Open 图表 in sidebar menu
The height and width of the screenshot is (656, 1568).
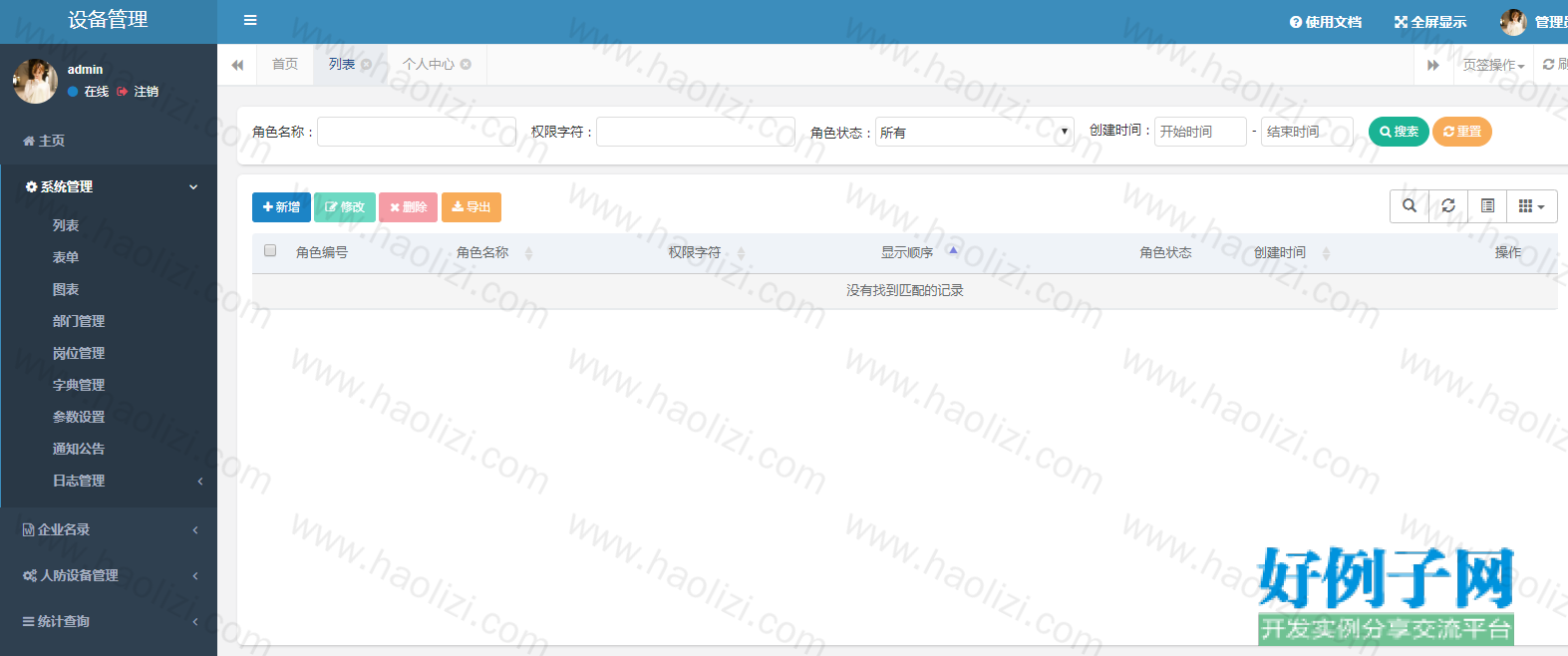(x=66, y=289)
